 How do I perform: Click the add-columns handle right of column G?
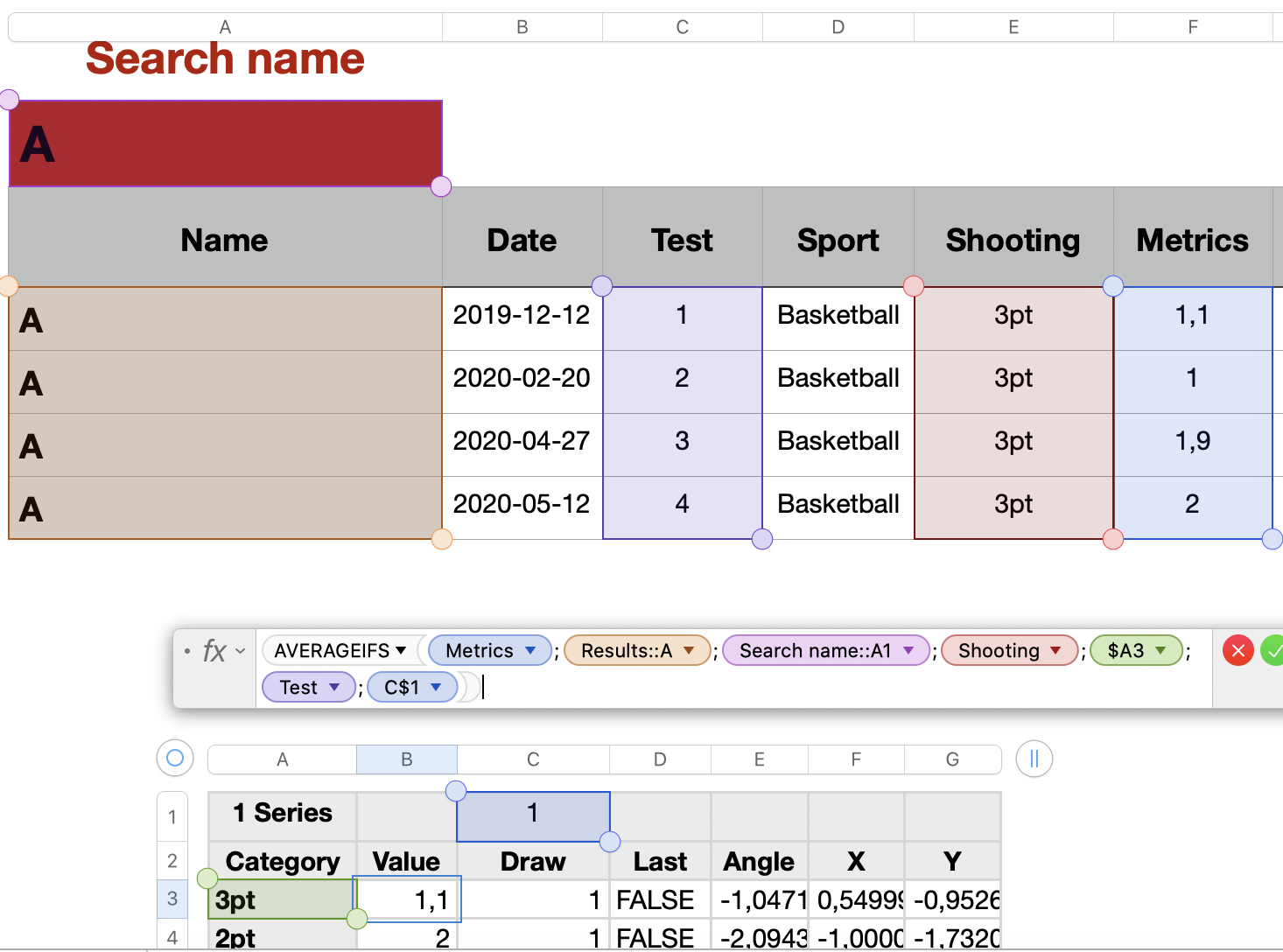1034,759
